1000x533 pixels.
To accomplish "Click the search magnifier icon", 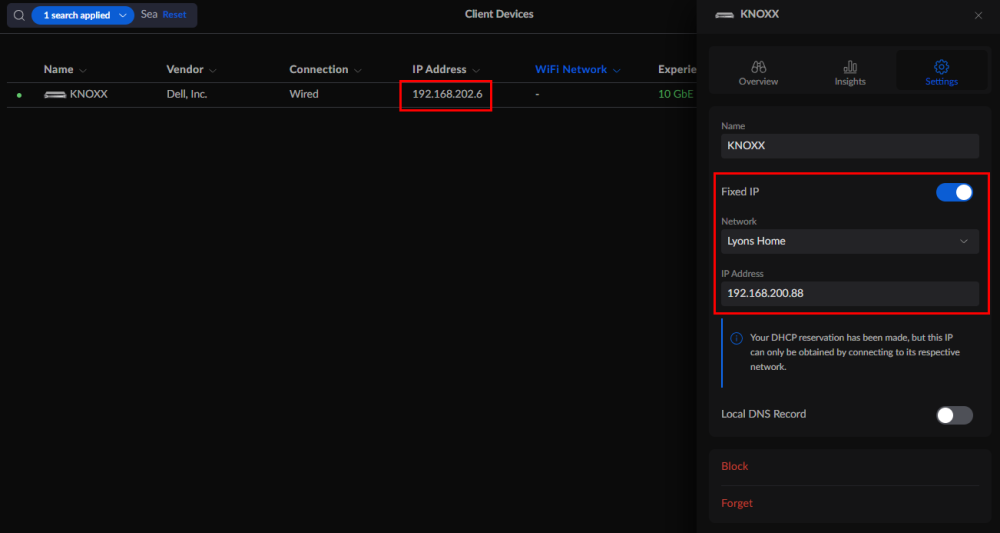I will click(x=19, y=15).
